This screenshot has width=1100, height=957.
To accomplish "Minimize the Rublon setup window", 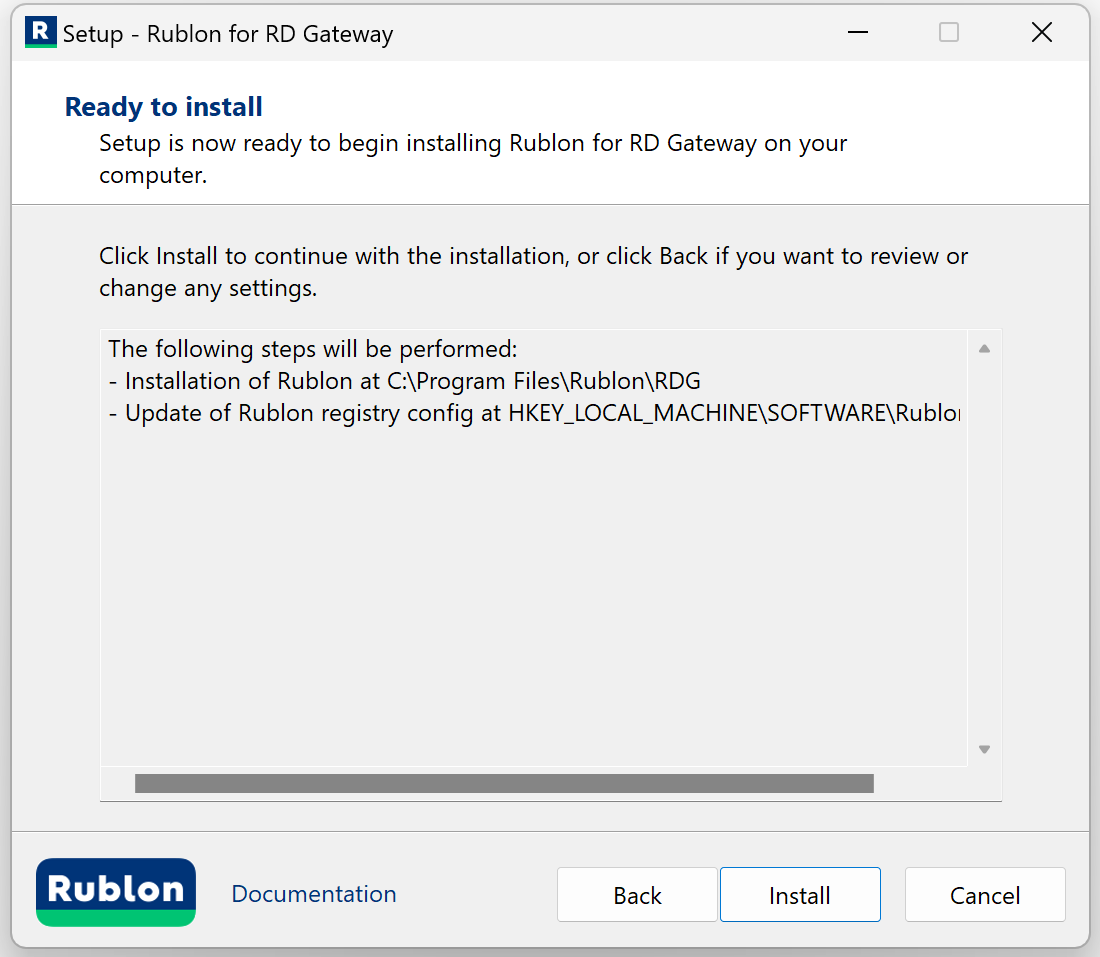I will pyautogui.click(x=857, y=32).
